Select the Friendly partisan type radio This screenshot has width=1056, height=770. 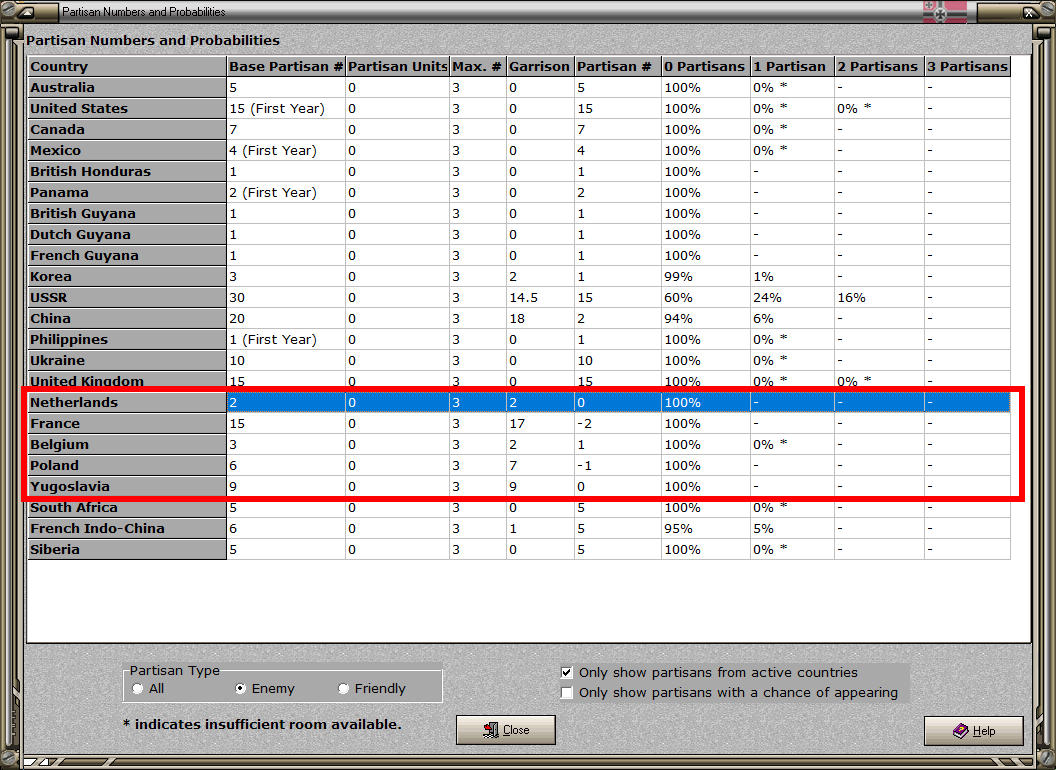(343, 688)
